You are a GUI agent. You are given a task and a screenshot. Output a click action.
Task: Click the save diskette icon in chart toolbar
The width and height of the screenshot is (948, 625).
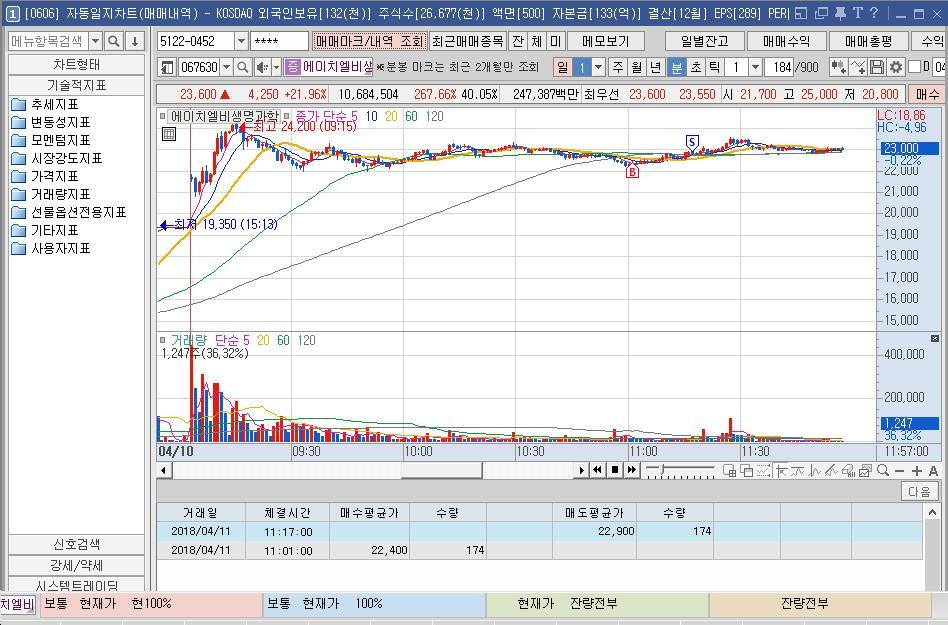[x=877, y=67]
